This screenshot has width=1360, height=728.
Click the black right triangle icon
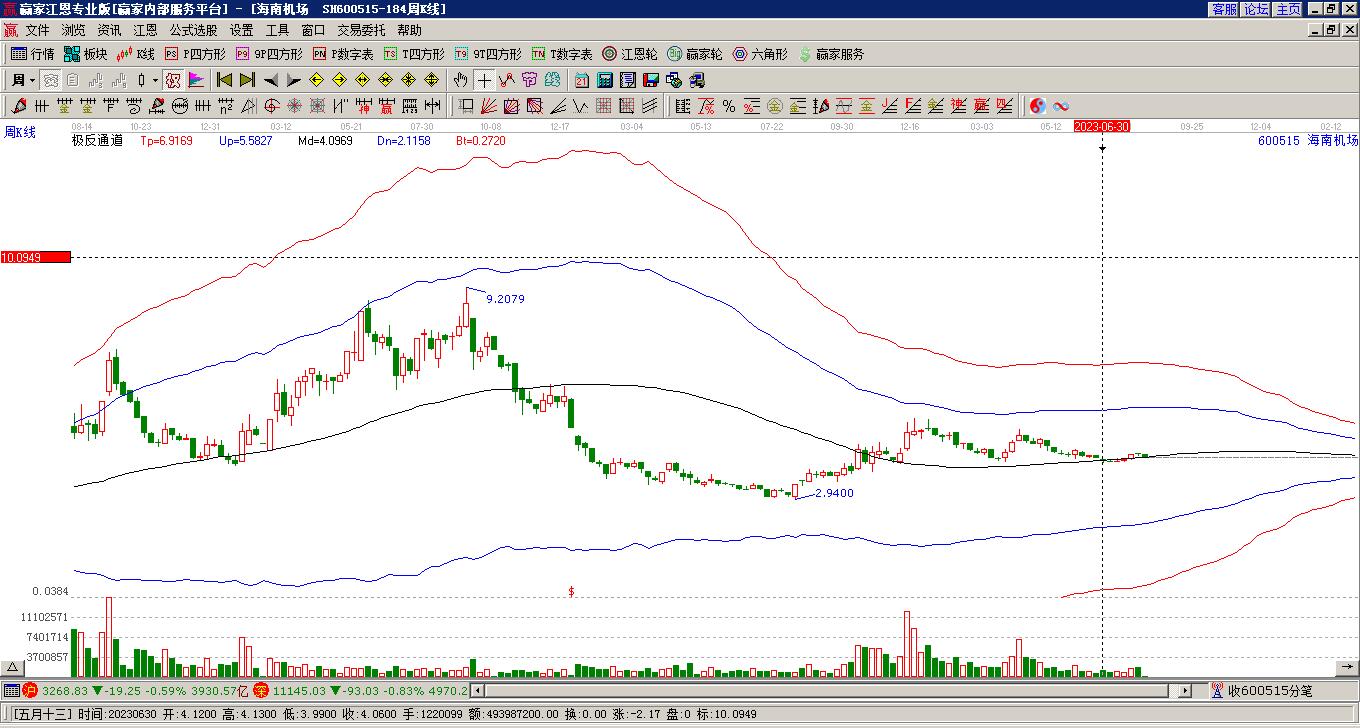click(x=293, y=80)
